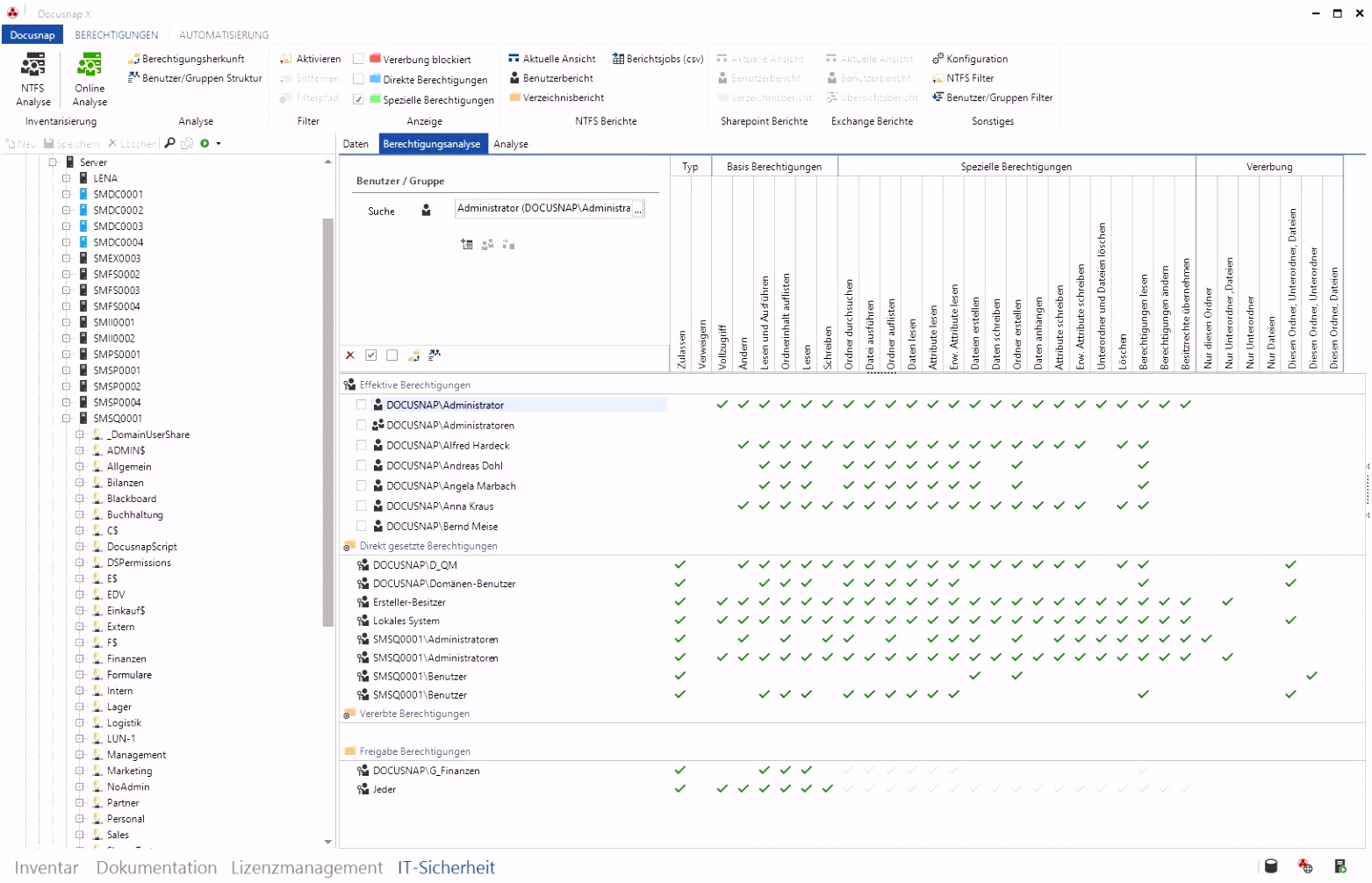Expand the Buchhaltung share node
The height and width of the screenshot is (883, 1372).
(x=79, y=514)
